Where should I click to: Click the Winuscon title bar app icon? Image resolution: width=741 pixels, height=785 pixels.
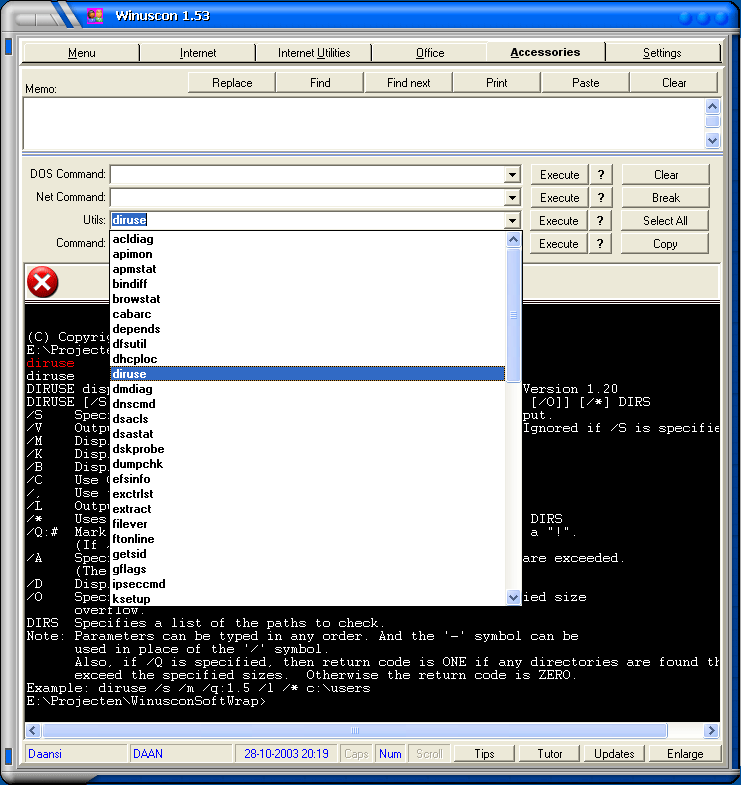[95, 16]
